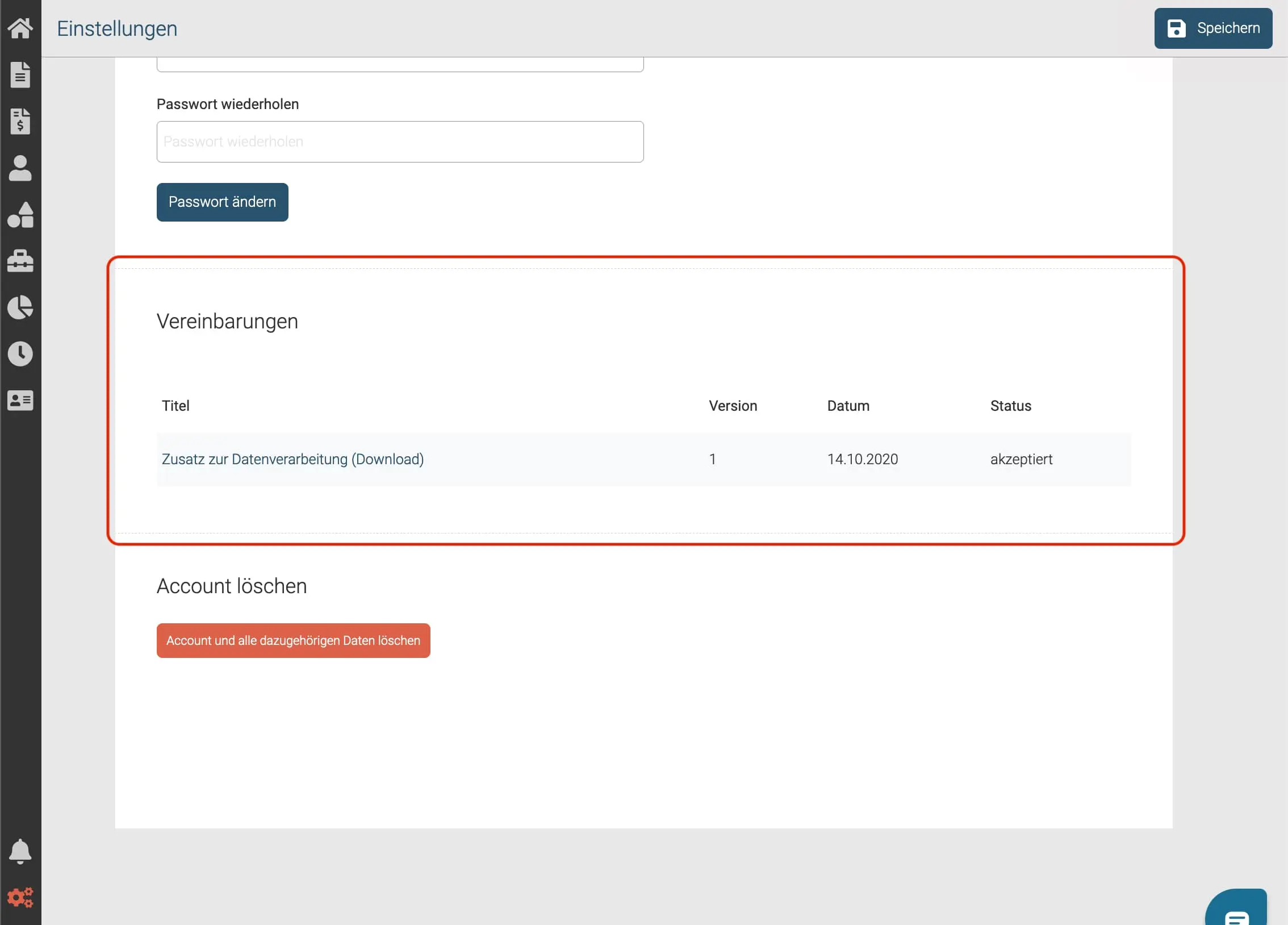Viewport: 1288px width, 925px height.
Task: Download Zusatz zur Datenverarbeitung agreement
Action: 293,459
